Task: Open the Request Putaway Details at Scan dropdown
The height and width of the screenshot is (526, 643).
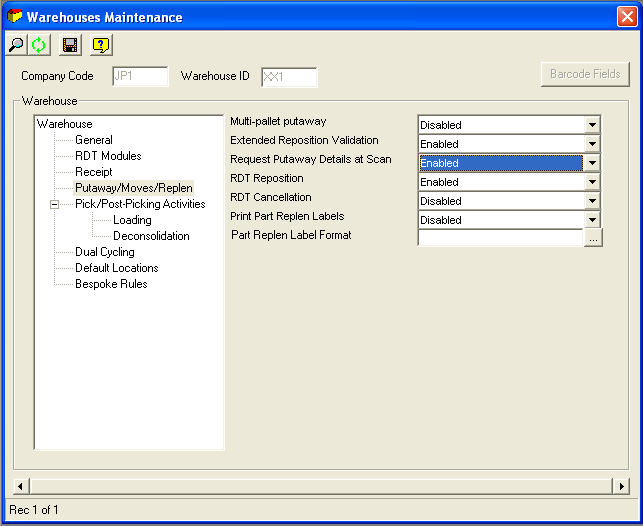Action: [x=592, y=163]
